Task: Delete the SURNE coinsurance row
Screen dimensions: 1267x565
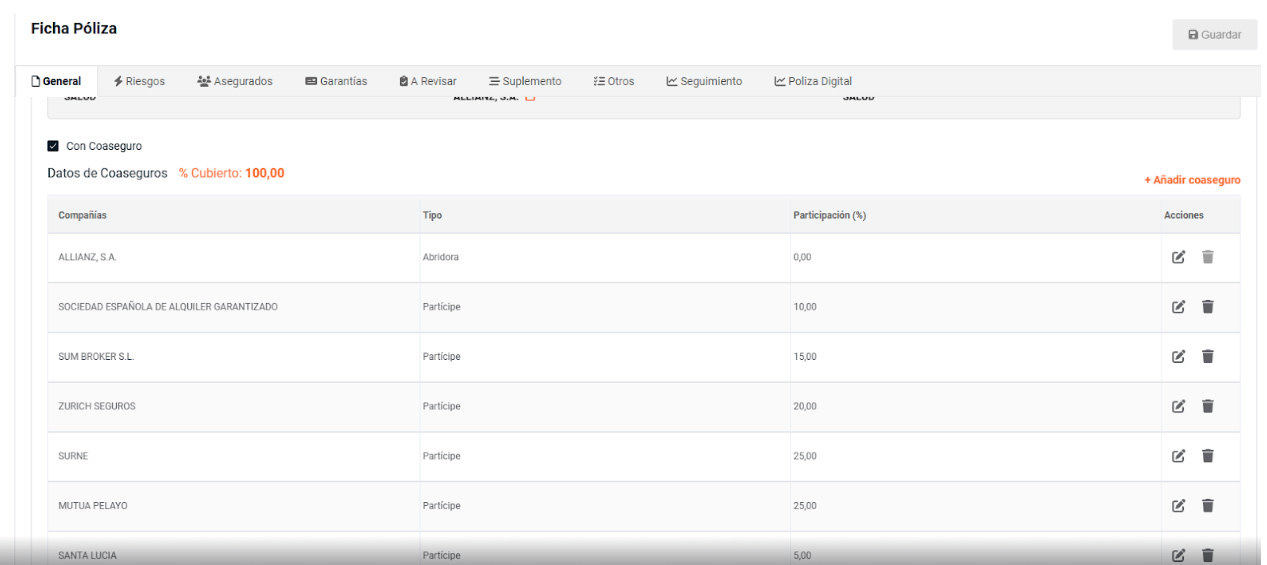Action: (x=1207, y=456)
